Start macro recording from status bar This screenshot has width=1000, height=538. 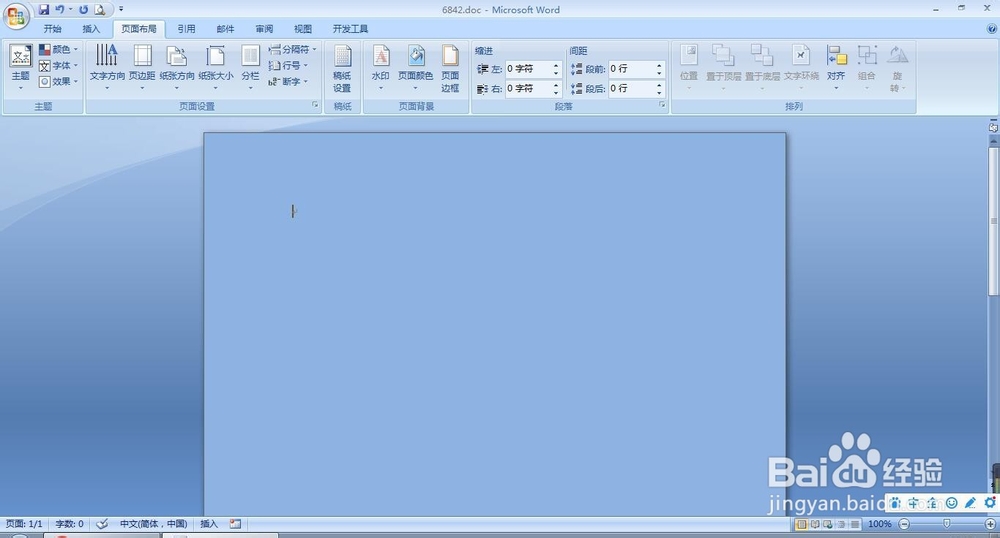(235, 524)
